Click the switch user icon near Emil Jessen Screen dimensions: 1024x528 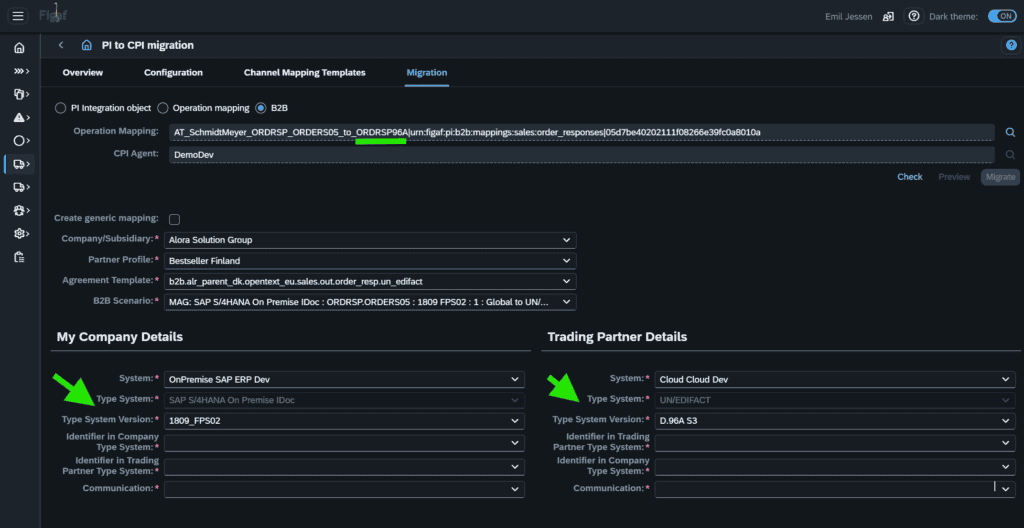tap(888, 16)
